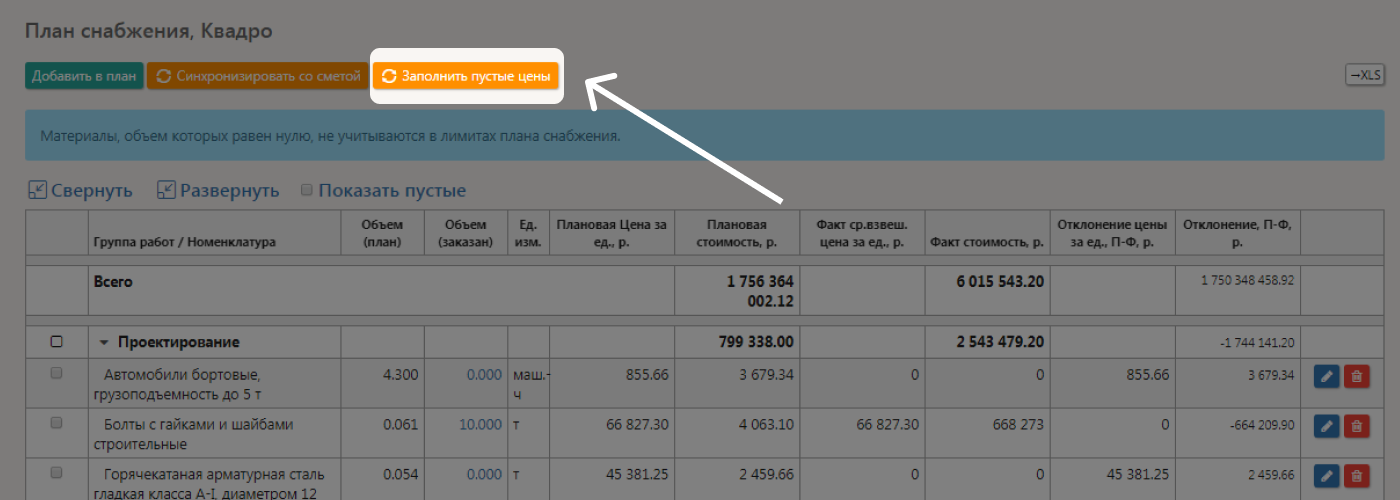Edit the Горячекатаная арматурная сталь row
Image resolution: width=1400 pixels, height=500 pixels.
tap(1326, 476)
